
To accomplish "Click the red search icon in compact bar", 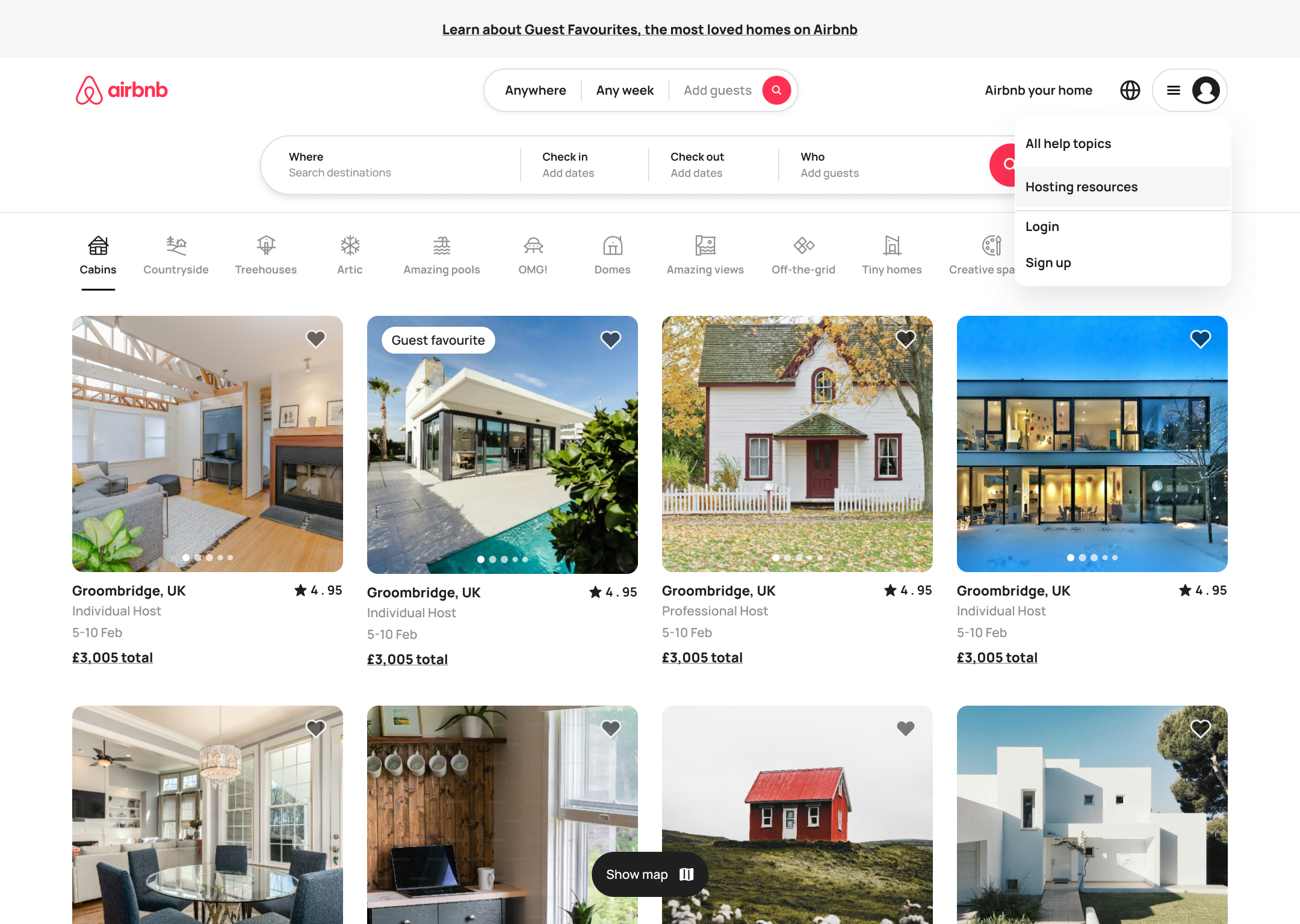I will tap(776, 90).
